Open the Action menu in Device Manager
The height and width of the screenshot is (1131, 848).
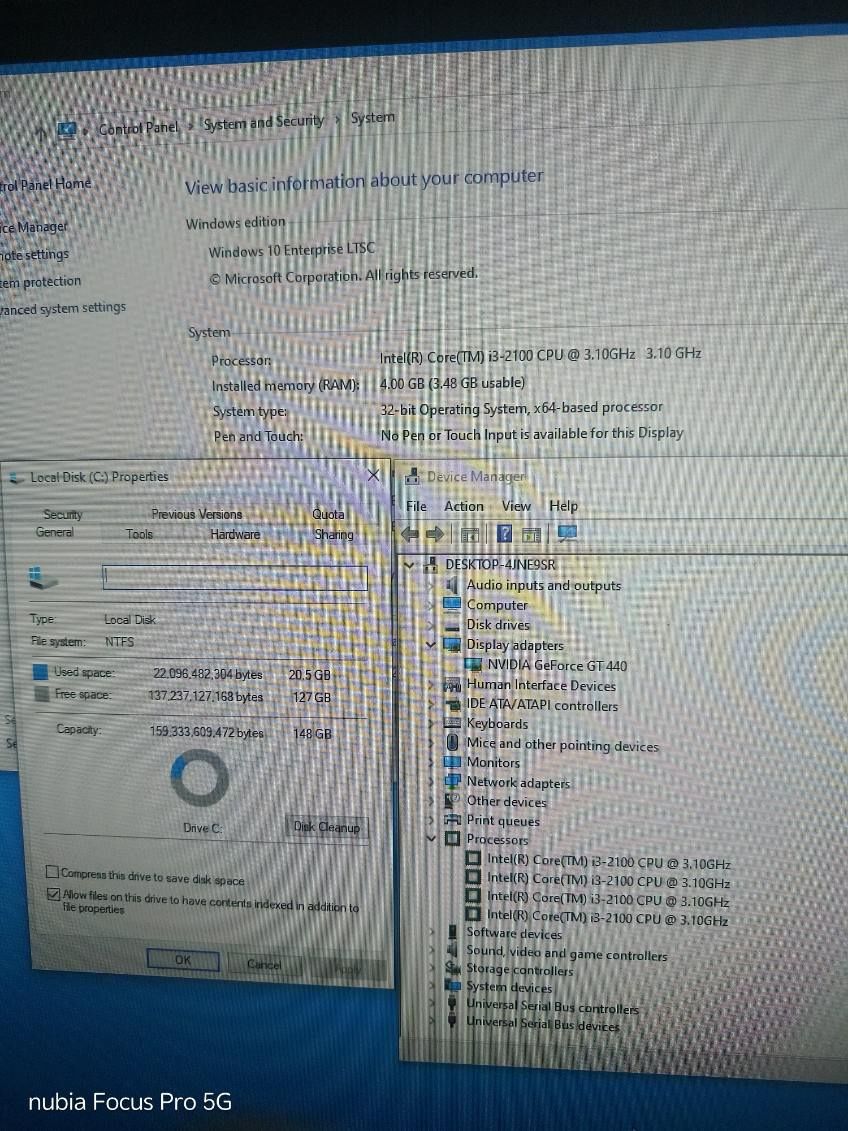point(464,506)
